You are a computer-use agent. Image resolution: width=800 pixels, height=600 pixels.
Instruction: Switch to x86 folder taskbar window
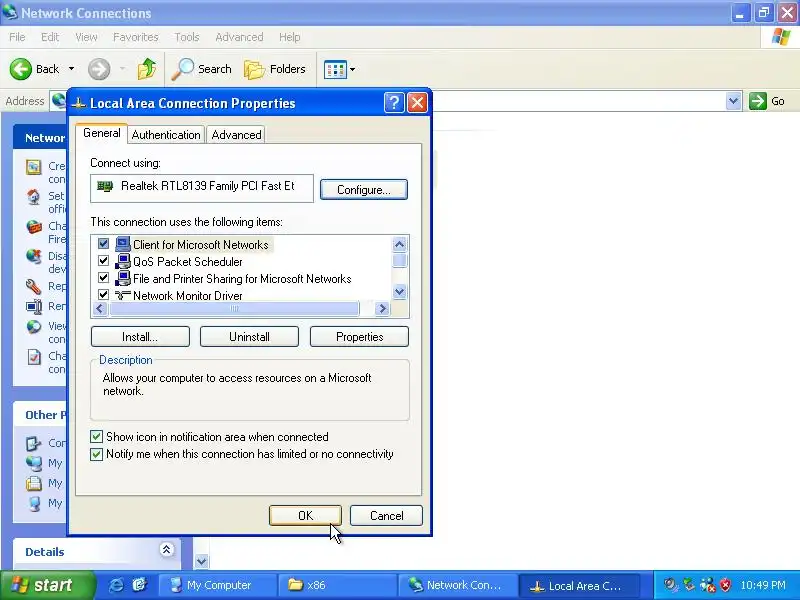click(337, 585)
